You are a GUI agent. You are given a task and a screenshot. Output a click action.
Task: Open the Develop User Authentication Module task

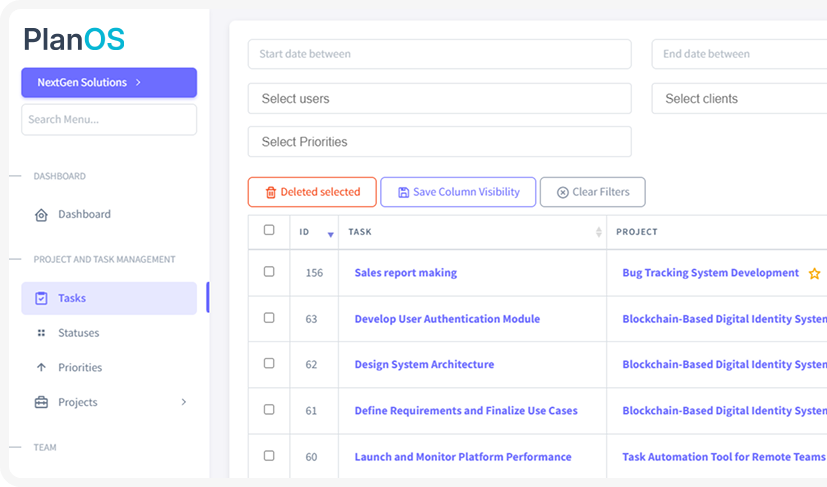[447, 319]
